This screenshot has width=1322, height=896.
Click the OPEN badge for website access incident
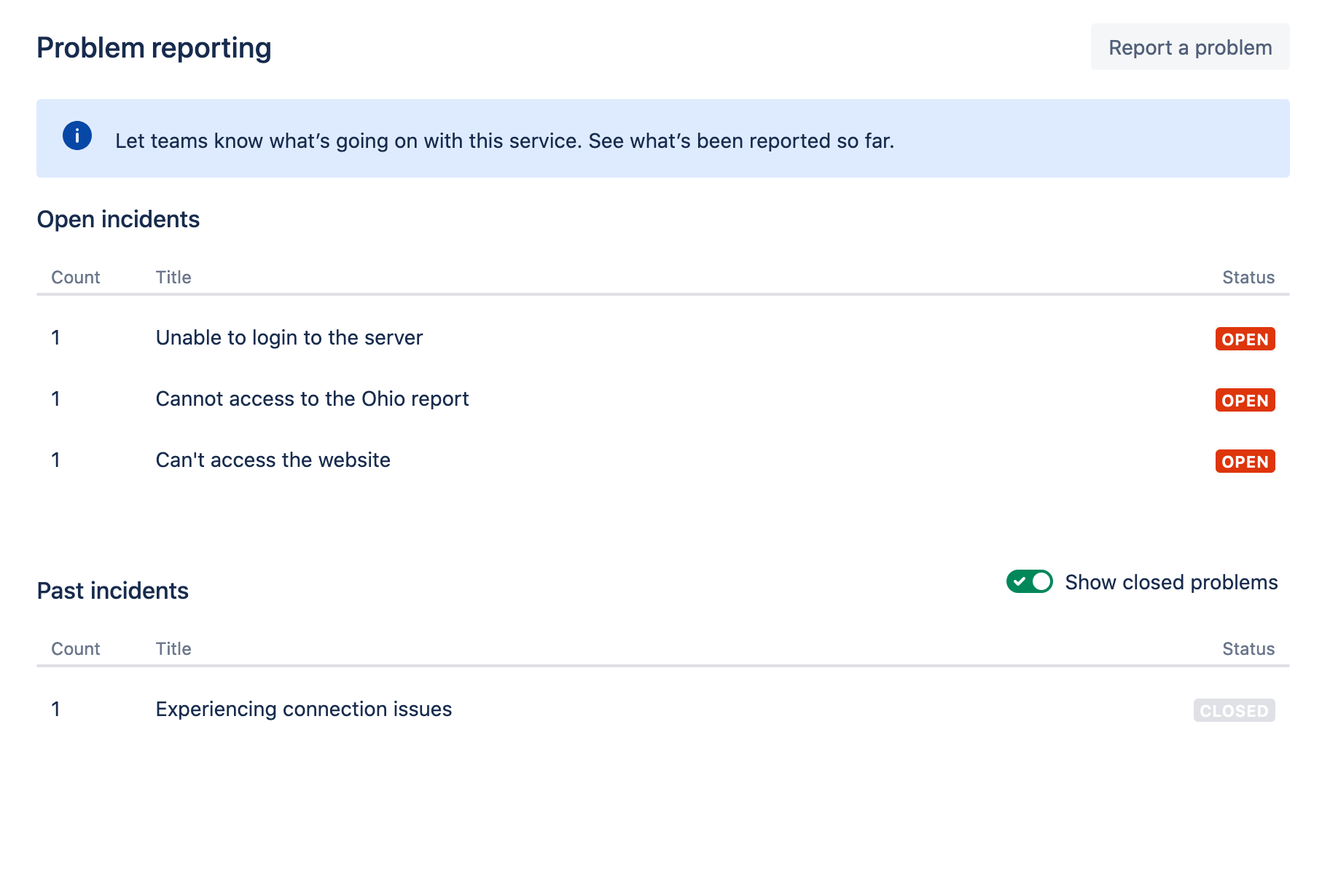(x=1245, y=462)
